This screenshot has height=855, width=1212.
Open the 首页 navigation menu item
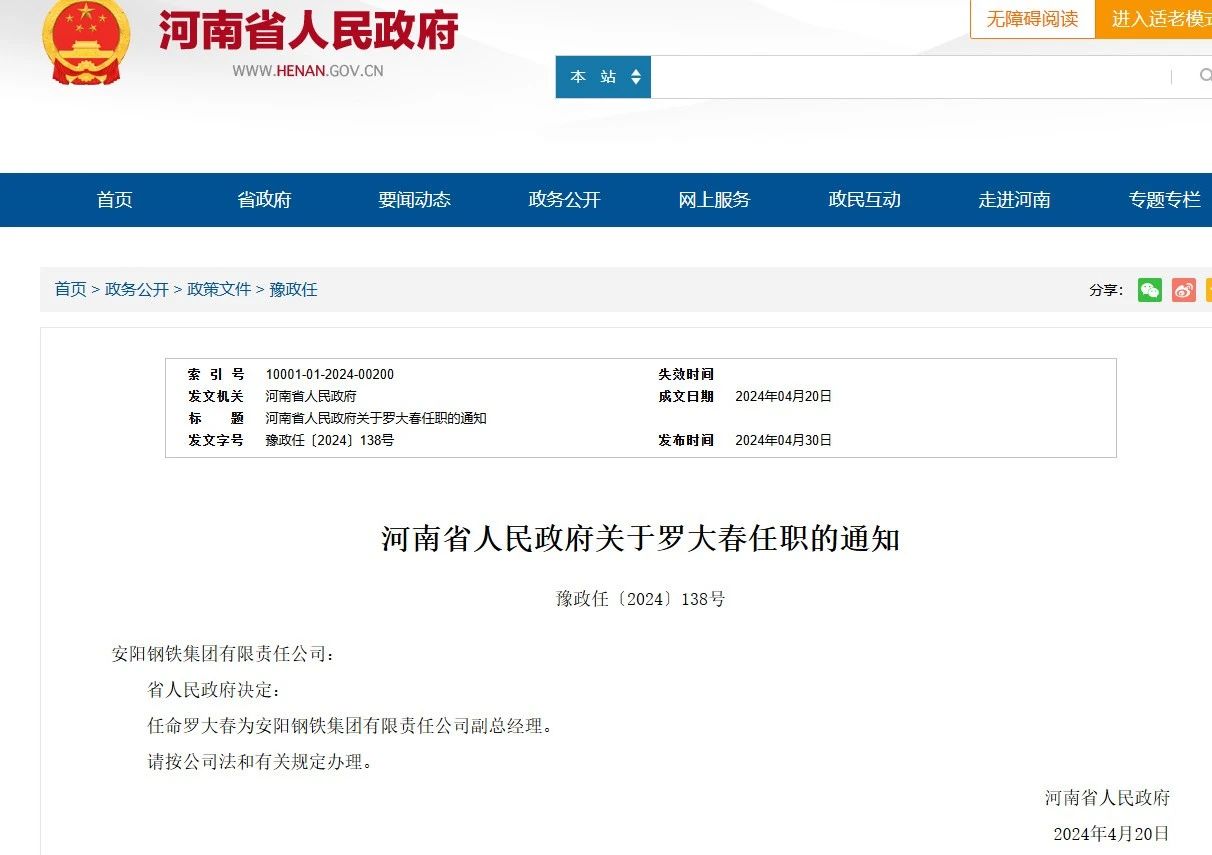pyautogui.click(x=114, y=200)
